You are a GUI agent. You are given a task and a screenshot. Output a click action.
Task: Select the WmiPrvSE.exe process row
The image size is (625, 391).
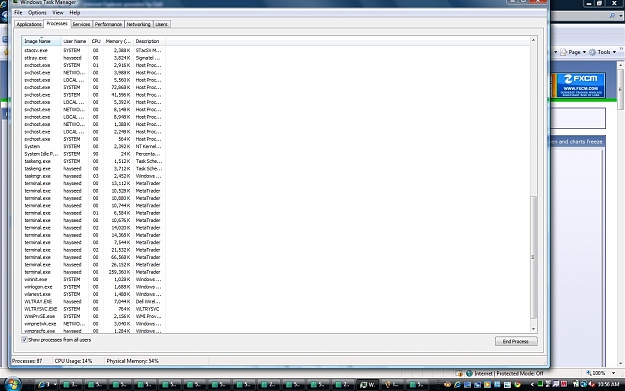[93, 316]
